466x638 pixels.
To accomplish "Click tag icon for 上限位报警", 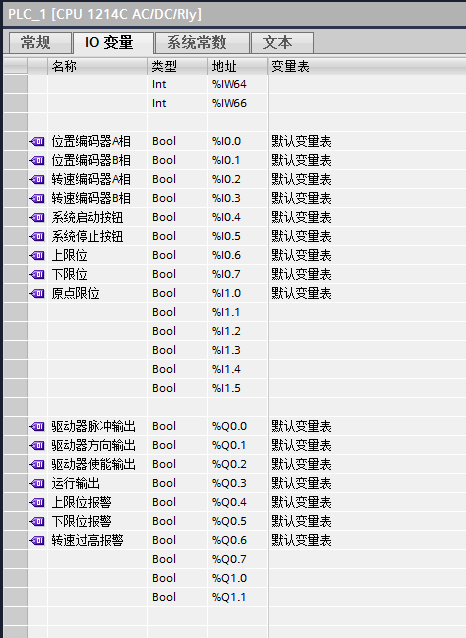I will (x=37, y=503).
